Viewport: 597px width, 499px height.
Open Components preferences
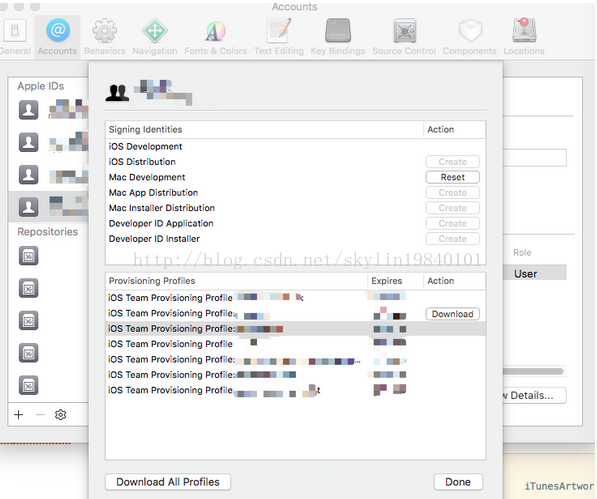click(x=469, y=37)
